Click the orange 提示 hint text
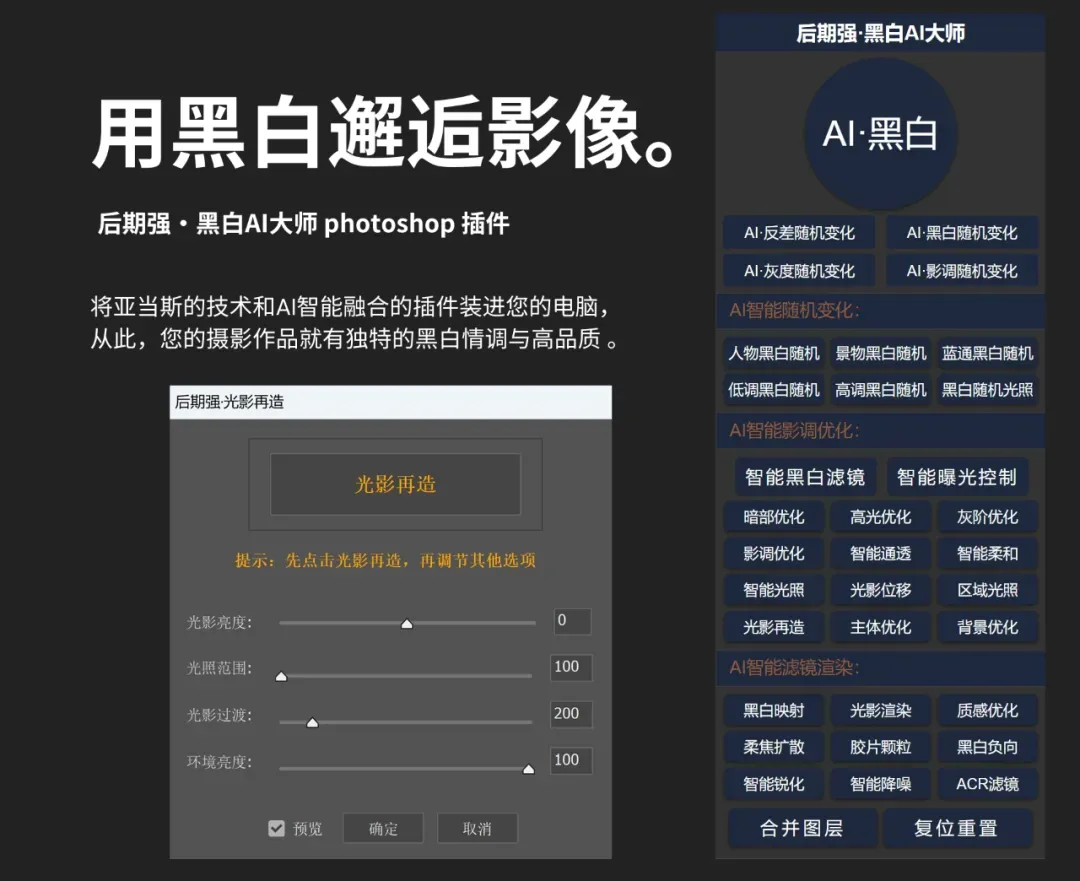Viewport: 1080px width, 881px height. pos(385,560)
